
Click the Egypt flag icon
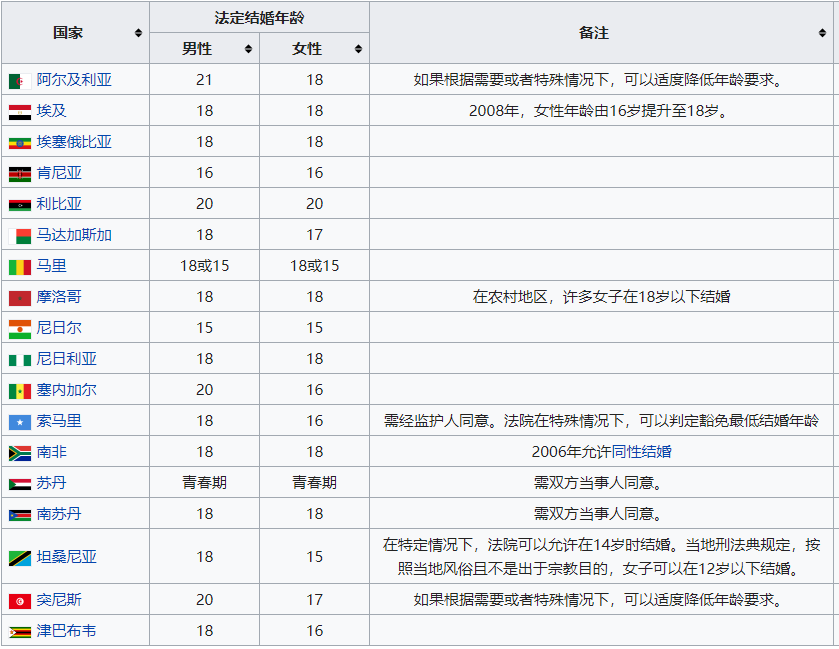tap(20, 112)
